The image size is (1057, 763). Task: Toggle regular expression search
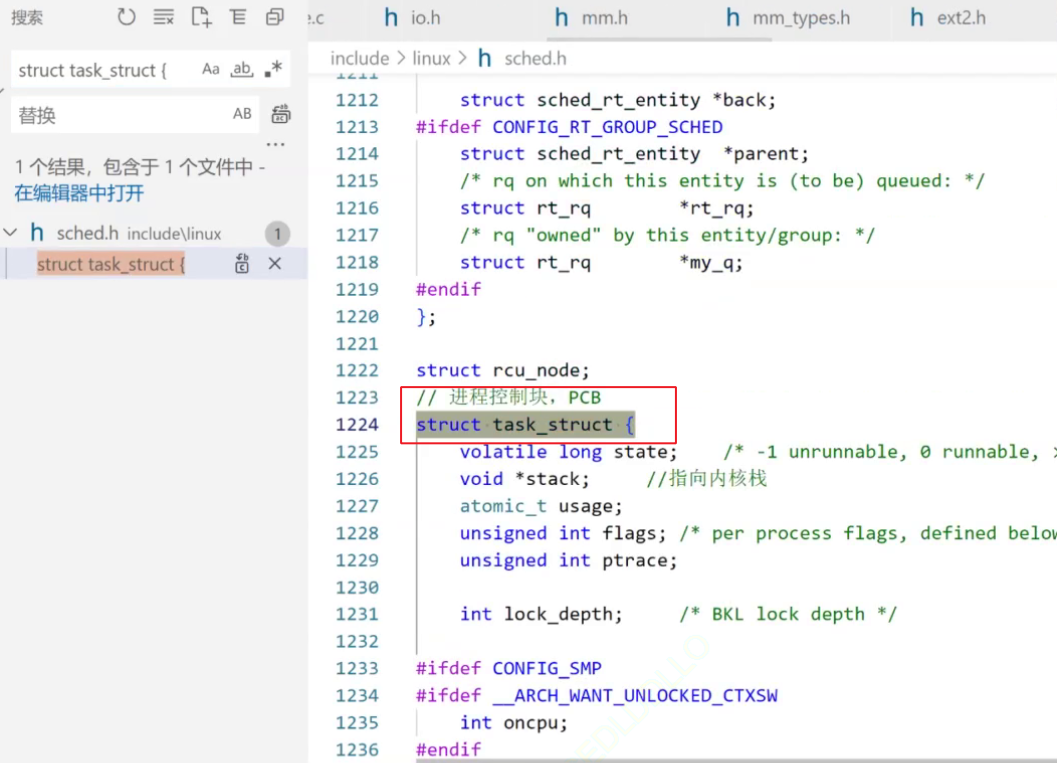click(x=273, y=69)
